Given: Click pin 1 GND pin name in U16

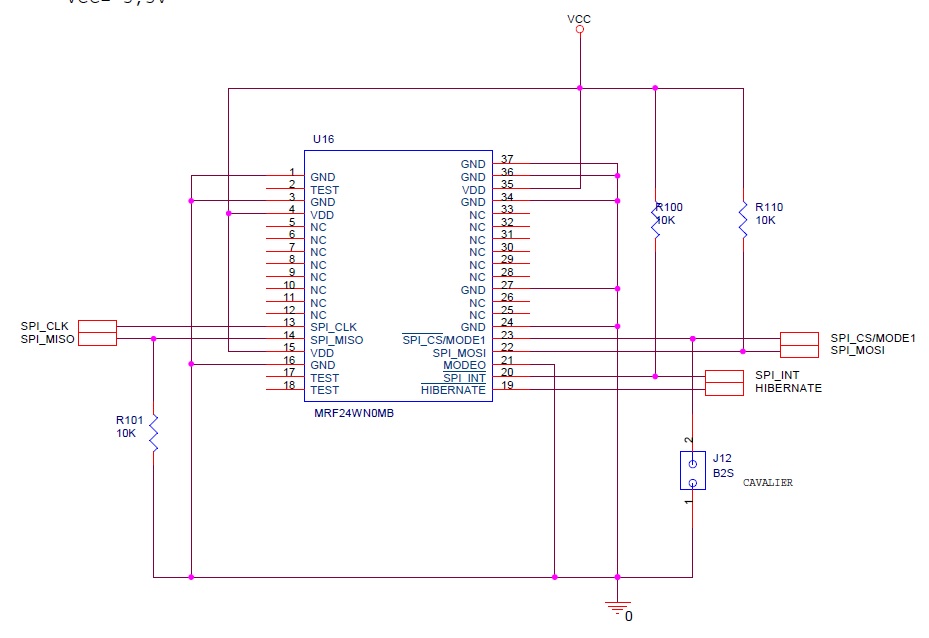Looking at the screenshot, I should (x=322, y=177).
